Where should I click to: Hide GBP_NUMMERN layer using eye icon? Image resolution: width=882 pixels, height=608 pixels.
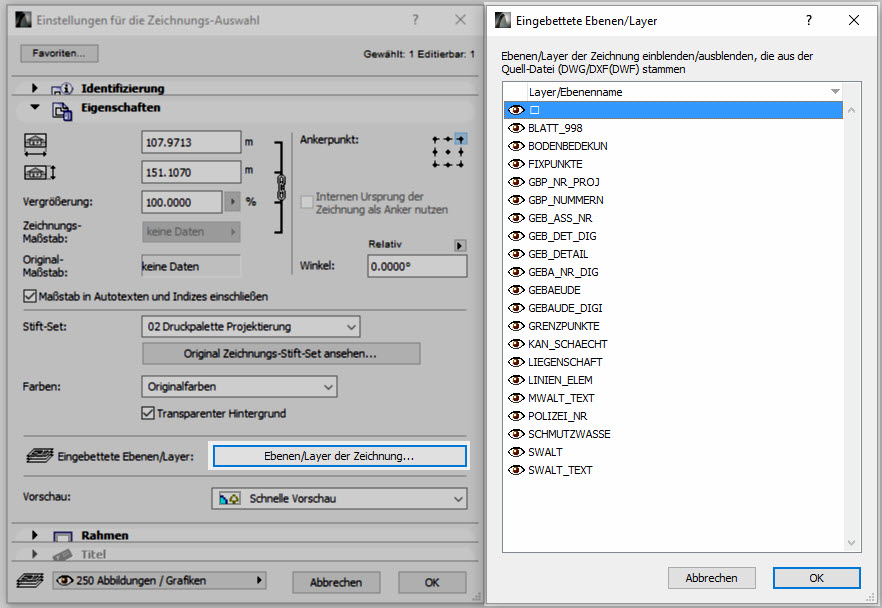click(516, 200)
